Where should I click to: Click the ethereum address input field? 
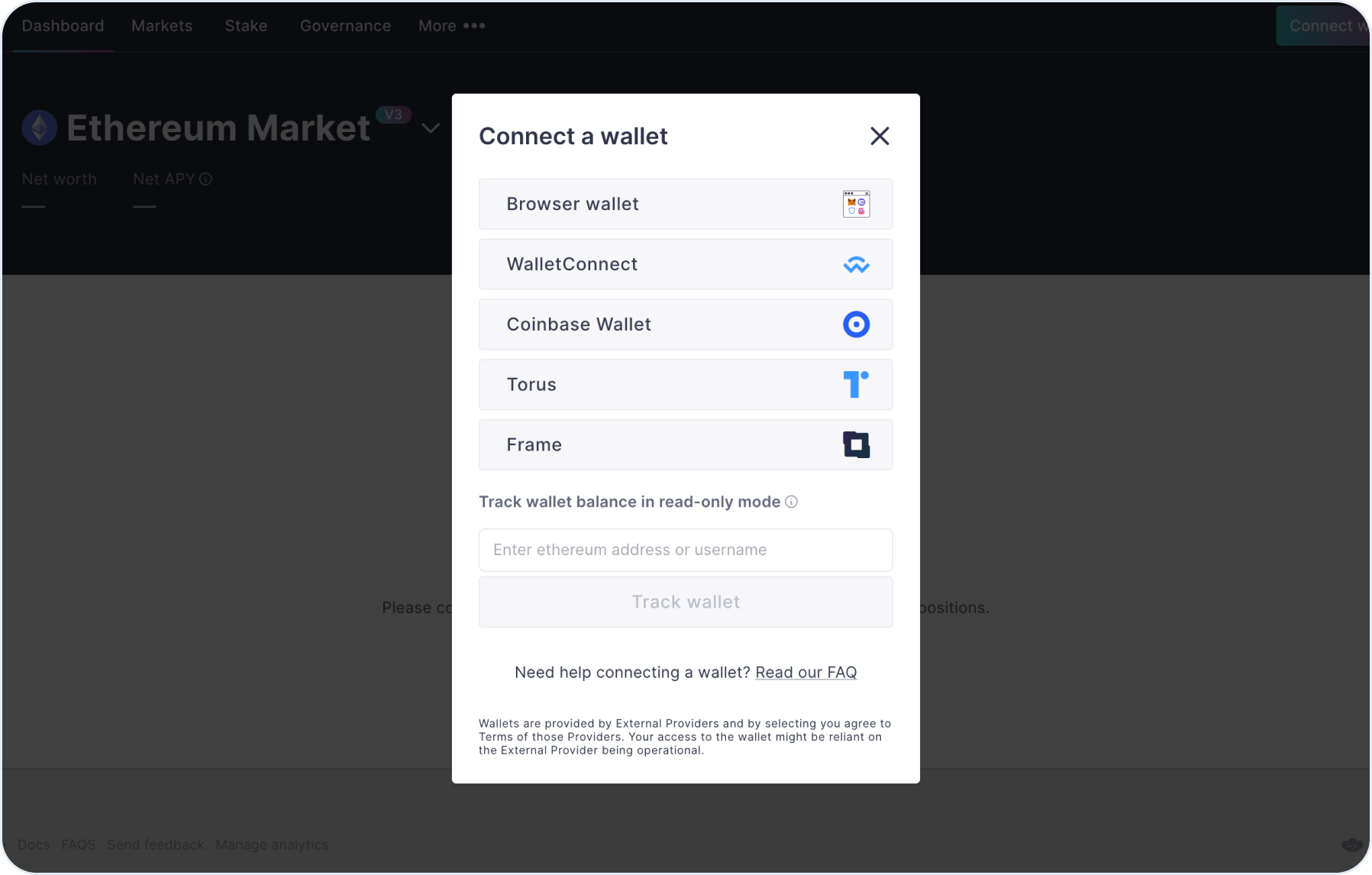tap(685, 550)
